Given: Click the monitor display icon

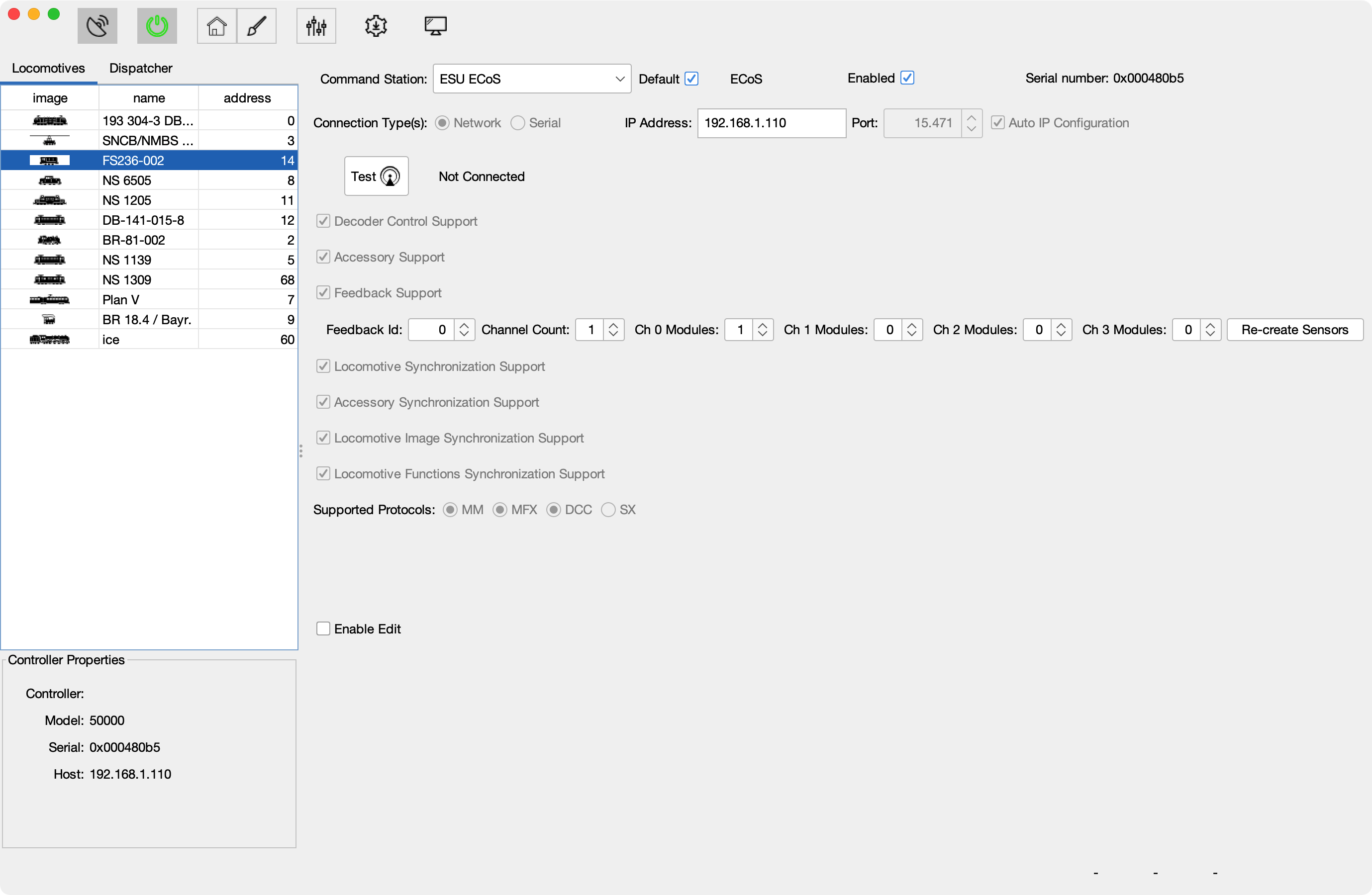Looking at the screenshot, I should pos(435,26).
